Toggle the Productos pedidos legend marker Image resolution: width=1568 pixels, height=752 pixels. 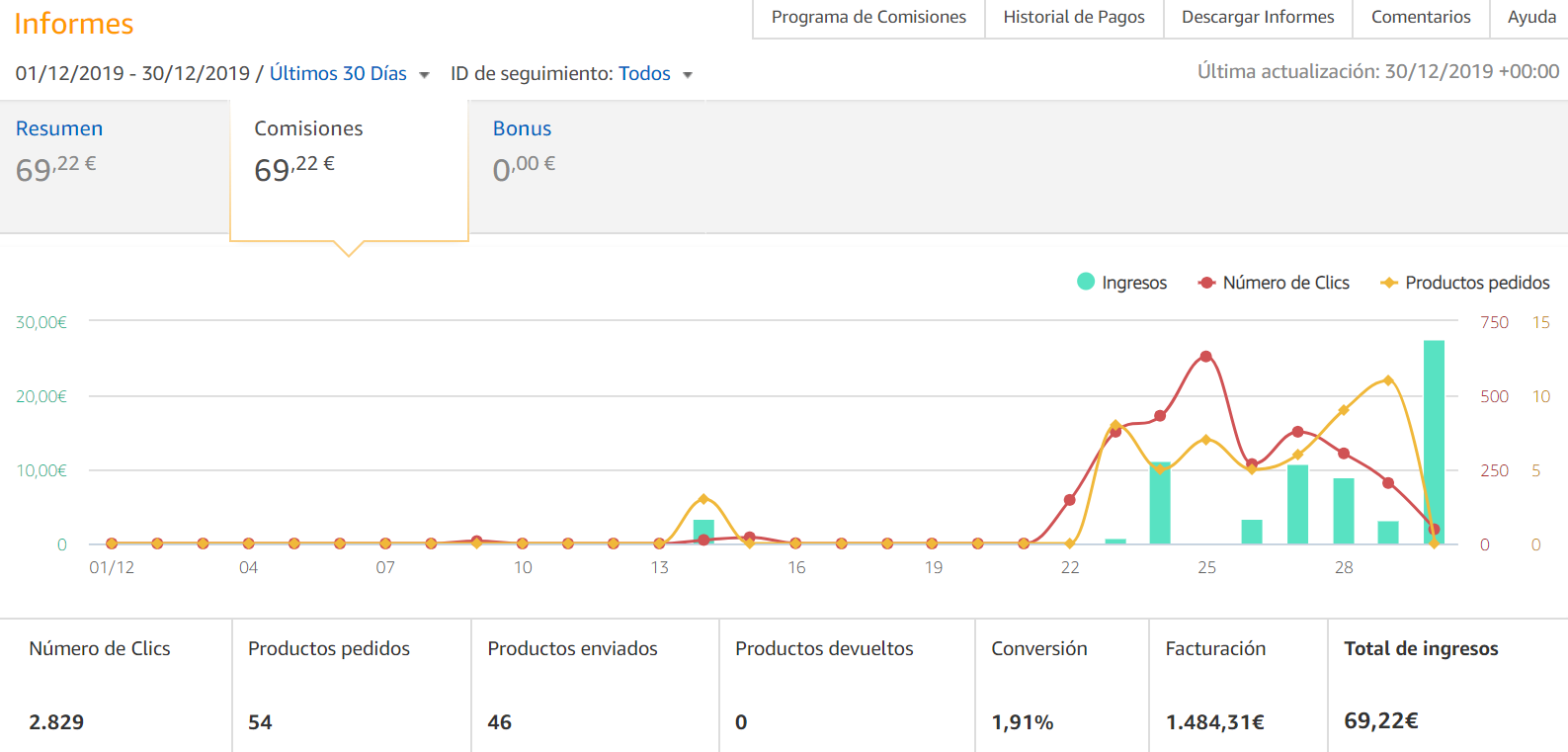pos(1389,283)
